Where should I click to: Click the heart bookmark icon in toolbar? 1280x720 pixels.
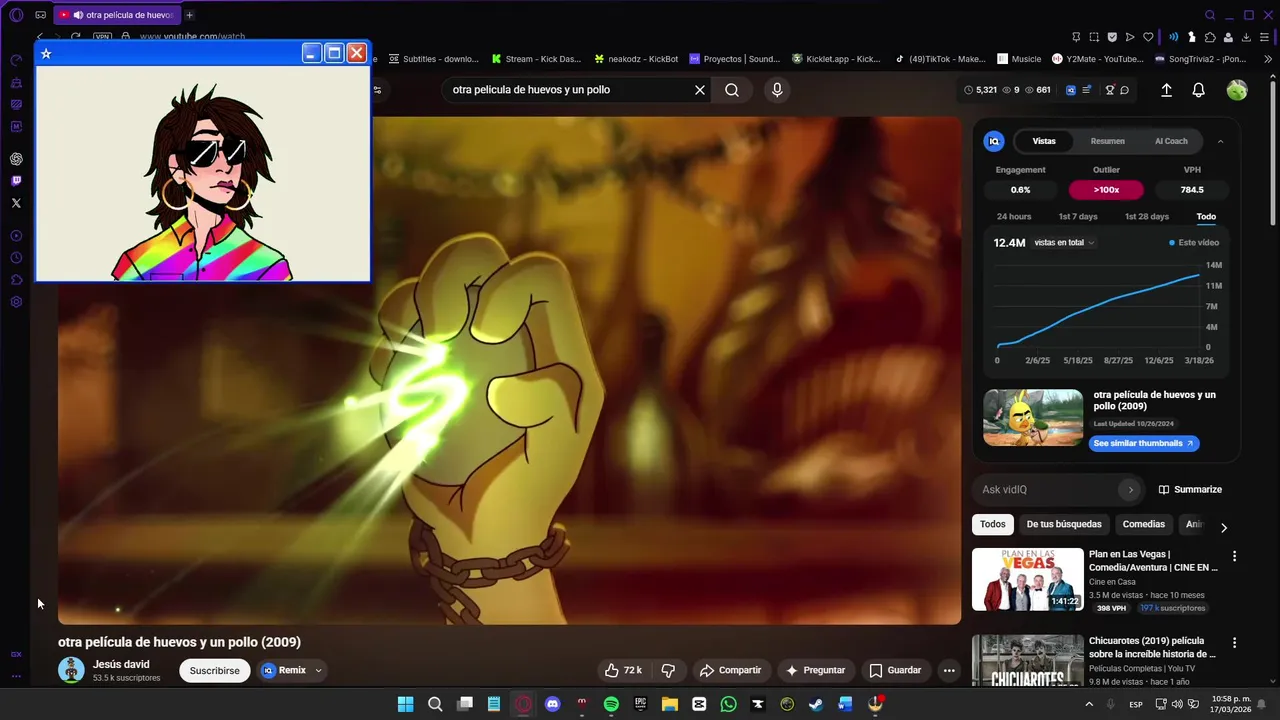pos(1148,37)
